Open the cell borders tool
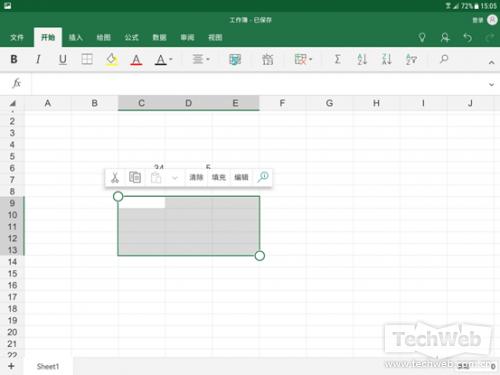The width and height of the screenshot is (500, 375). point(87,59)
